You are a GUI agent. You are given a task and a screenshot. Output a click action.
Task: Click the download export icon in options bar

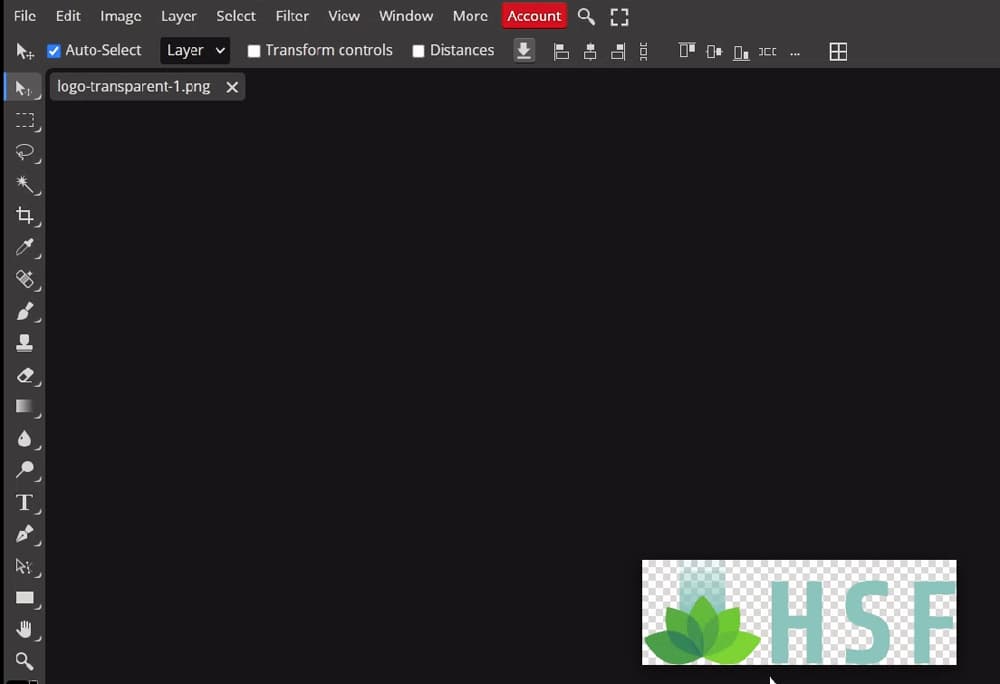point(524,50)
